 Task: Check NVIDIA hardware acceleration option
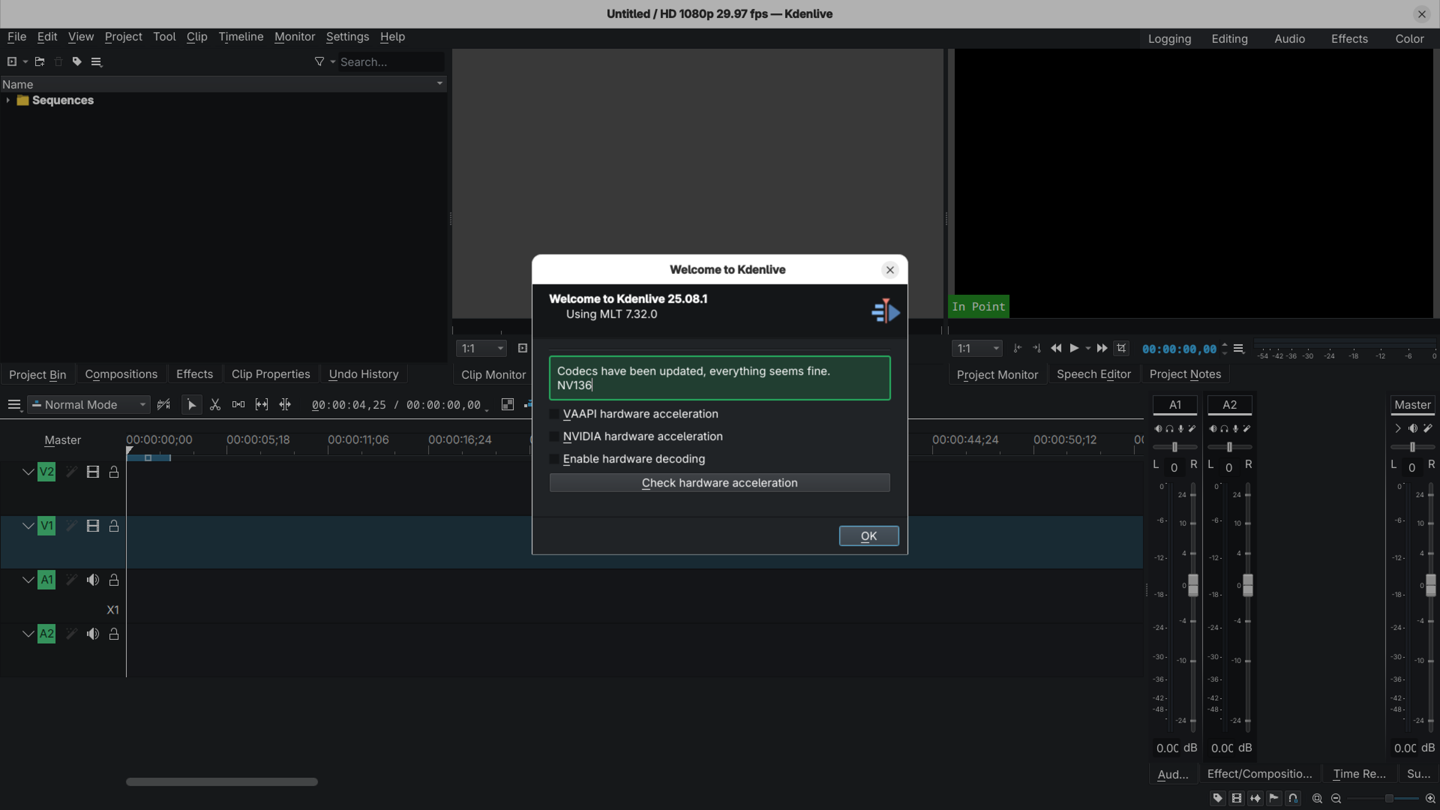[555, 437]
